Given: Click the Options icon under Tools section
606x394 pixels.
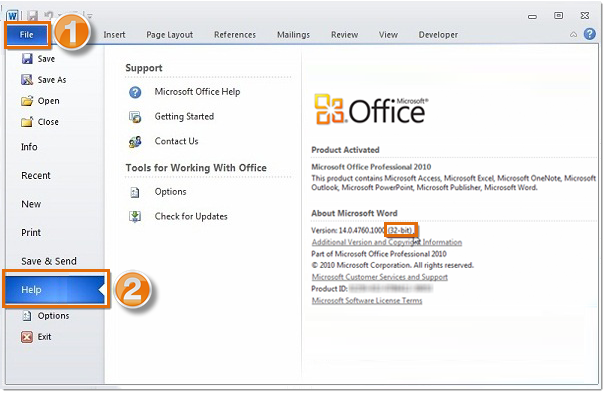Looking at the screenshot, I should [135, 192].
